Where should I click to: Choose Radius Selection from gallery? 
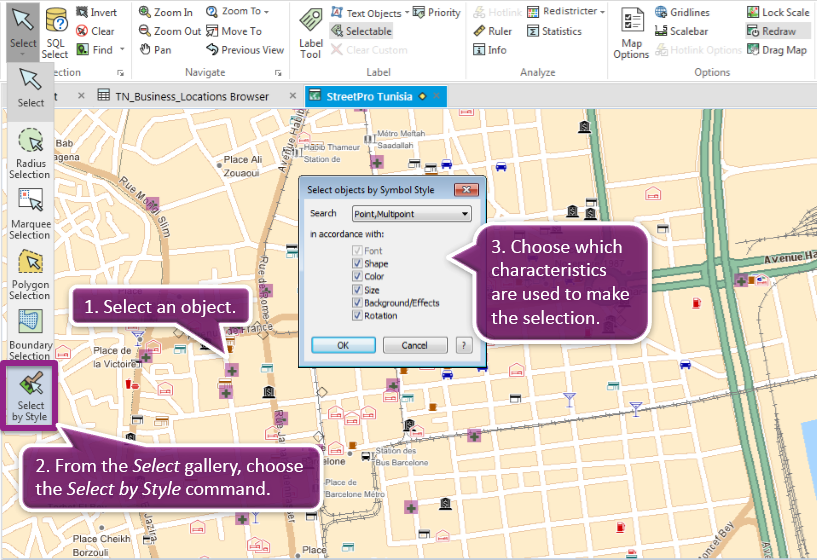click(x=30, y=153)
